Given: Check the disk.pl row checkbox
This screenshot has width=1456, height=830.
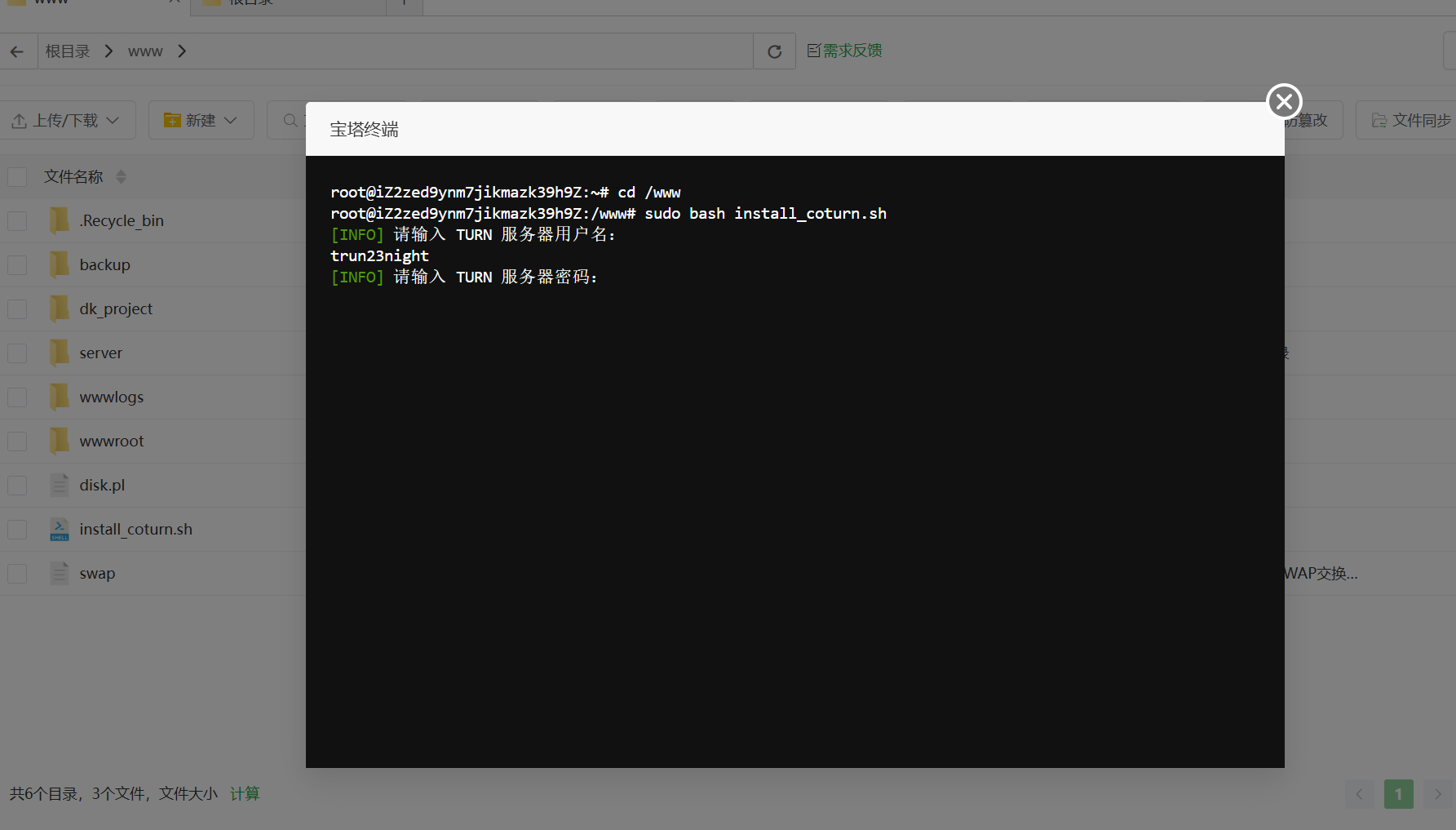Looking at the screenshot, I should coord(17,486).
